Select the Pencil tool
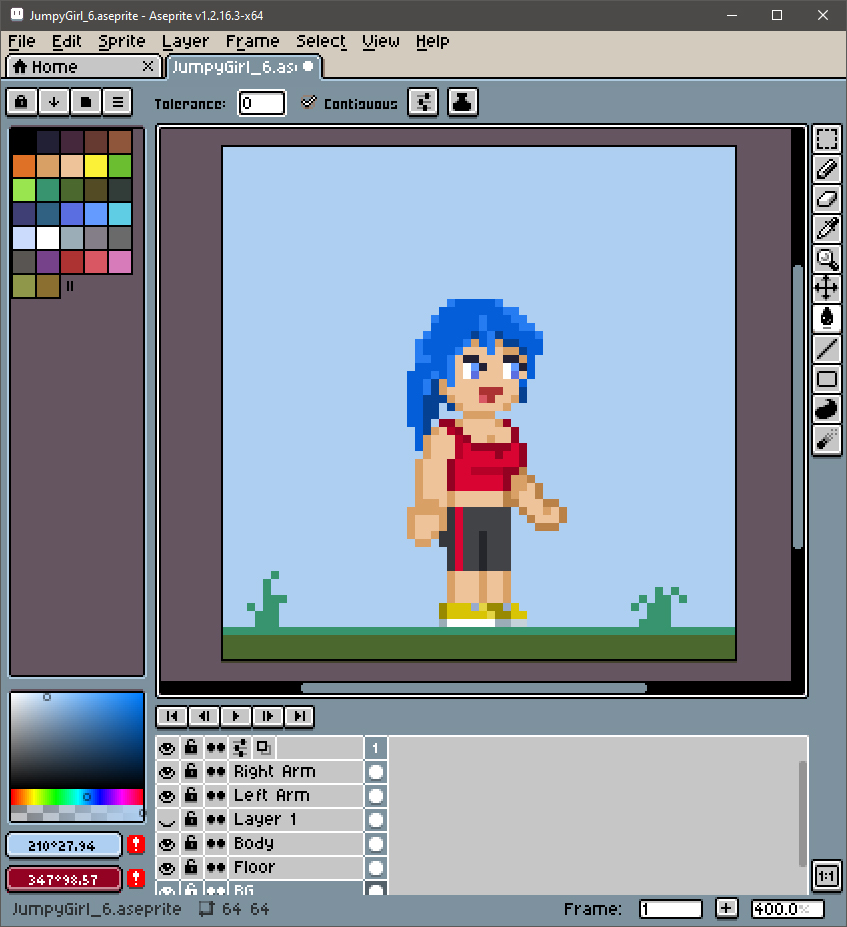Image resolution: width=847 pixels, height=927 pixels. (x=826, y=170)
